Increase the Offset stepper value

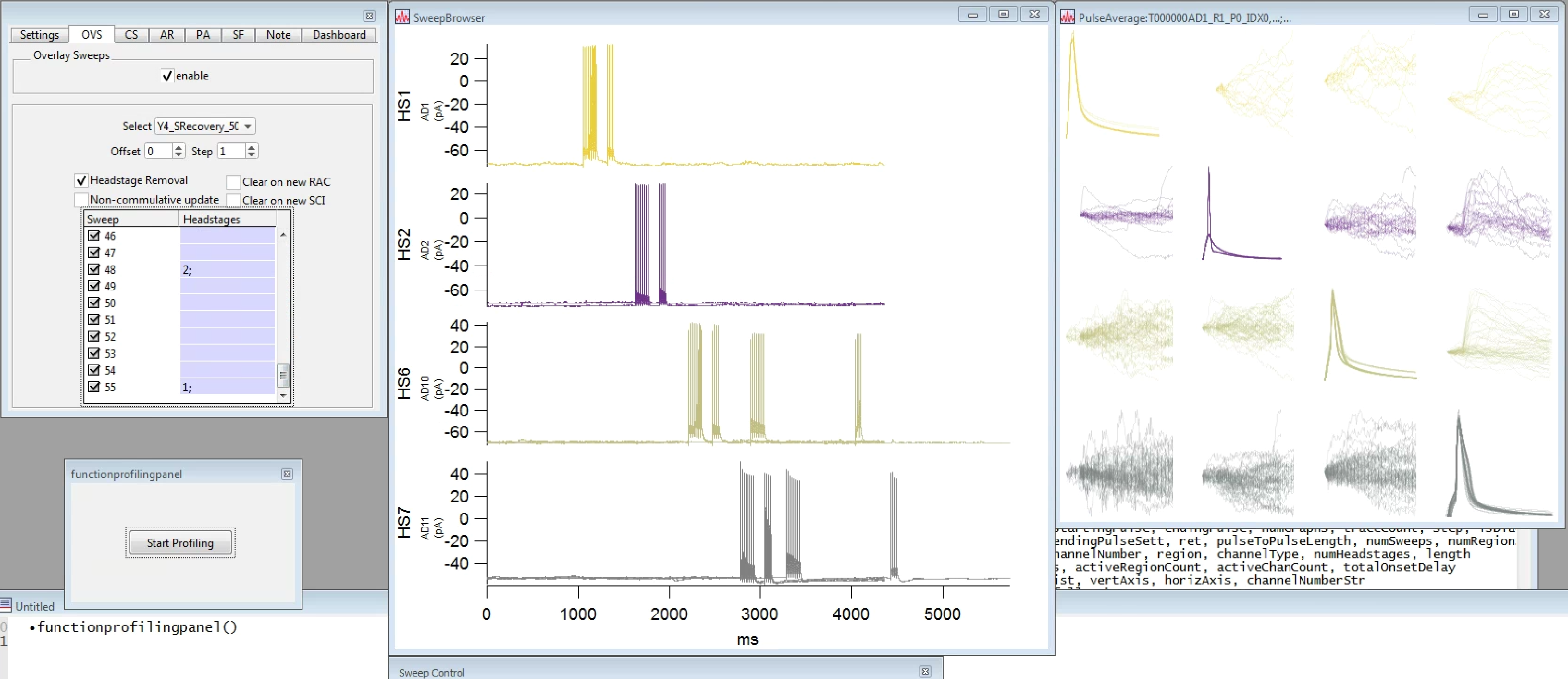click(x=178, y=147)
